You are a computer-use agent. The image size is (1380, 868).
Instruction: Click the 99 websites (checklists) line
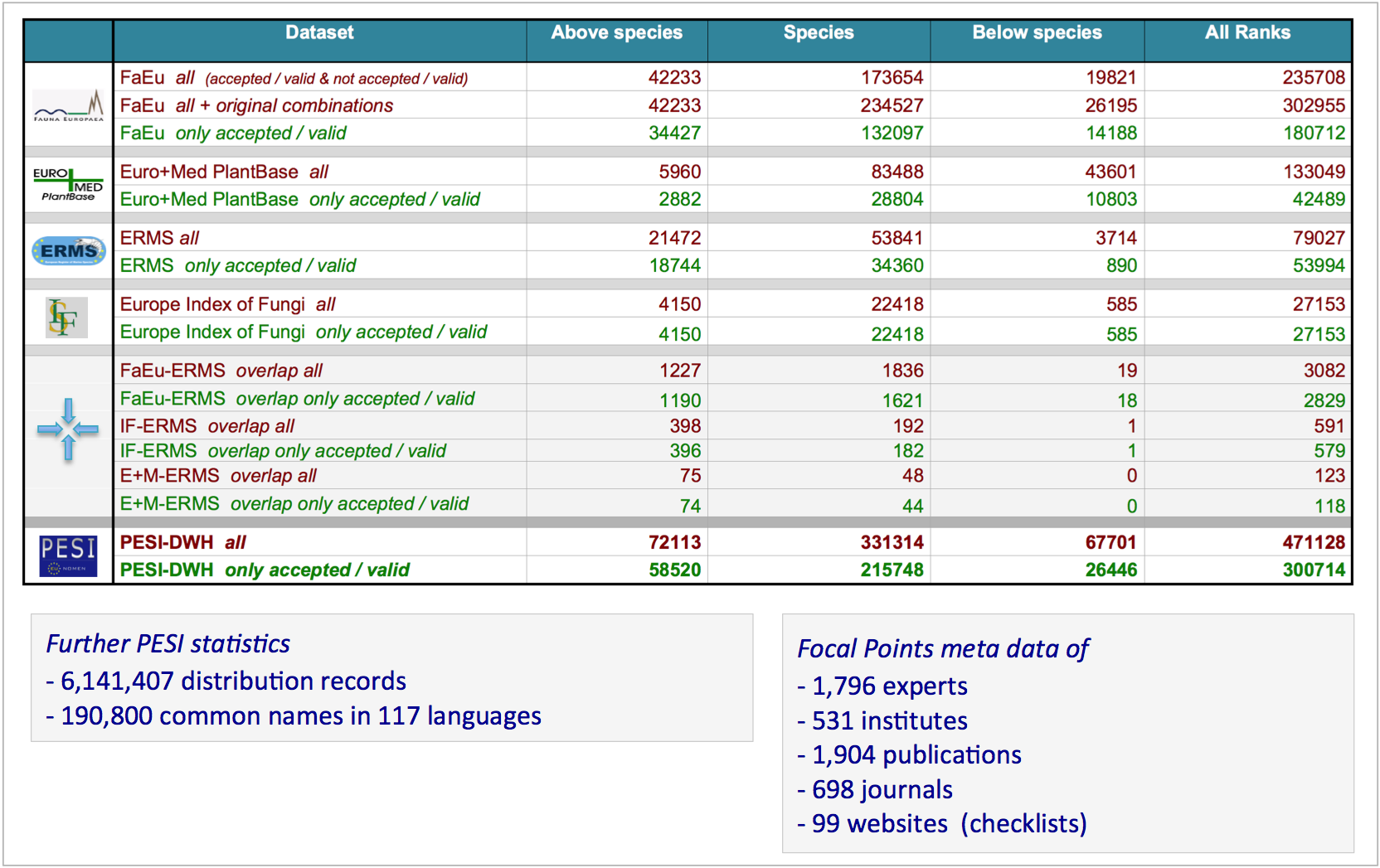pos(942,824)
